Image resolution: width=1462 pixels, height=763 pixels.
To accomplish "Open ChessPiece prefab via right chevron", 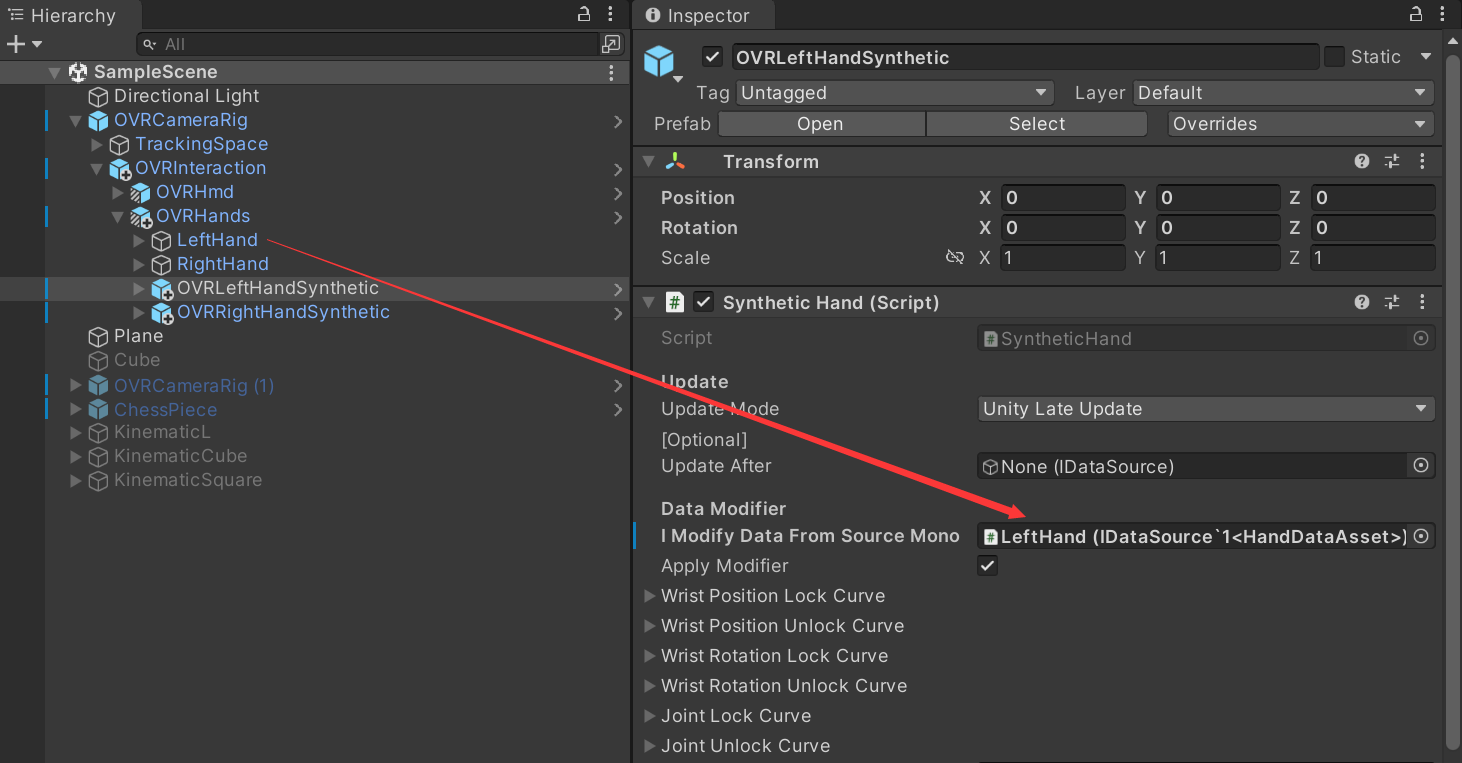I will click(x=618, y=410).
